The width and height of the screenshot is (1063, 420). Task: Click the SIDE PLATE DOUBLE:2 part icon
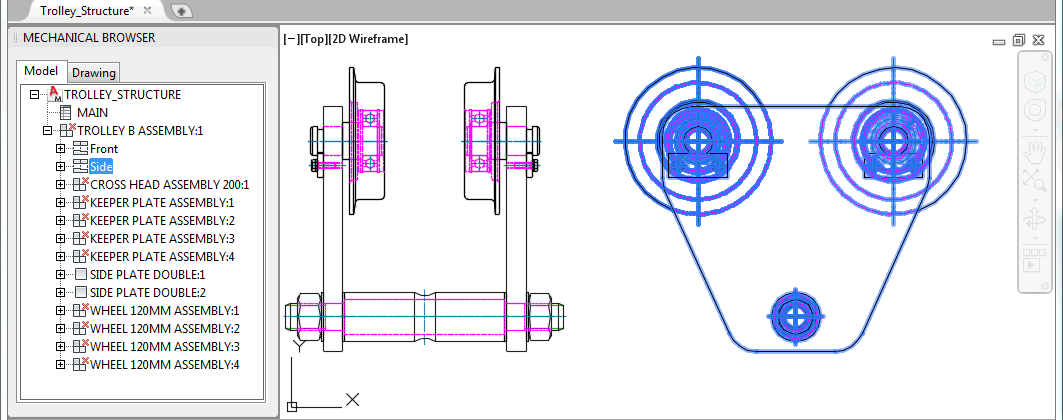[x=81, y=293]
